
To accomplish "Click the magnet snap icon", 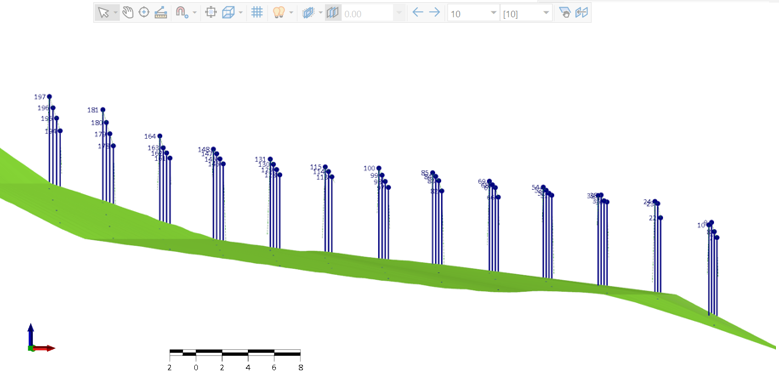I will [x=181, y=13].
